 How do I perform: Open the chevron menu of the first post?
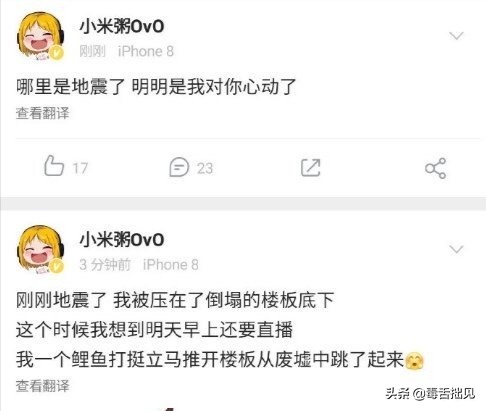coord(456,35)
